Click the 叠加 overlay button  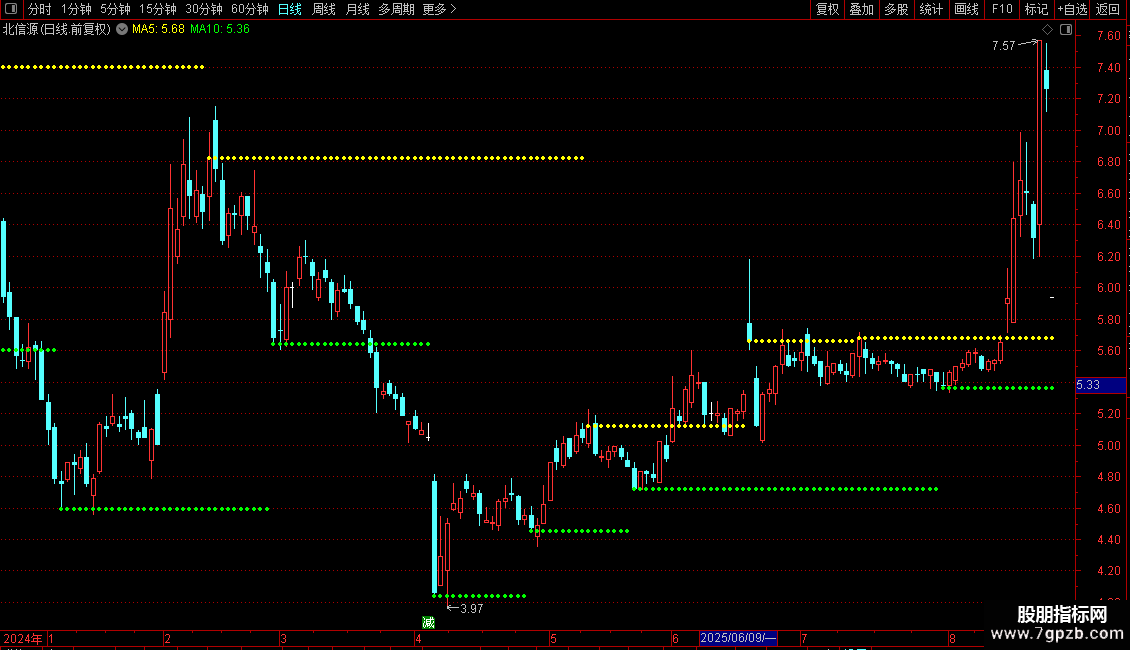click(861, 9)
